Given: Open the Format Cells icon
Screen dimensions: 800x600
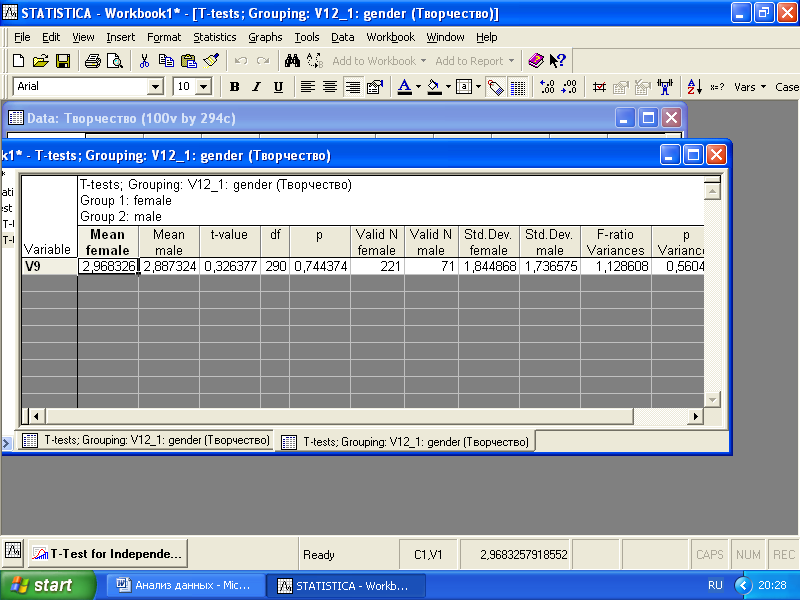Looking at the screenshot, I should (x=375, y=87).
